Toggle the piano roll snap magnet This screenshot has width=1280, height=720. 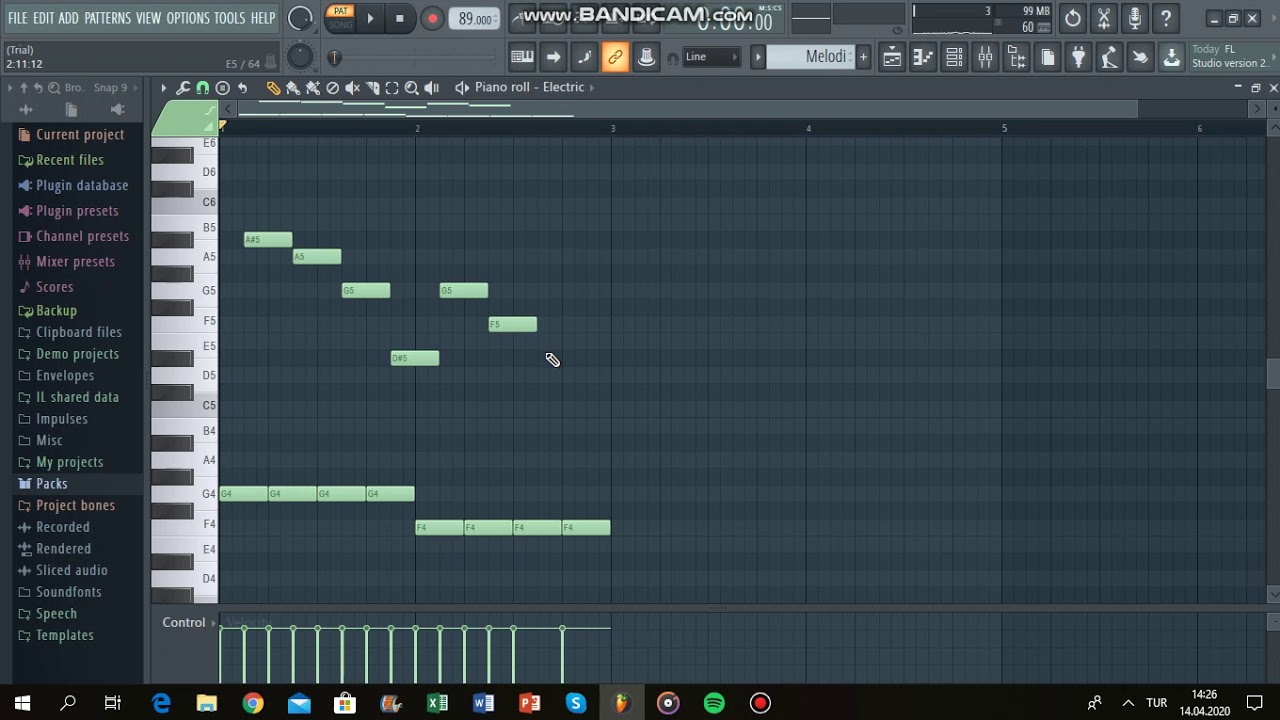point(203,88)
